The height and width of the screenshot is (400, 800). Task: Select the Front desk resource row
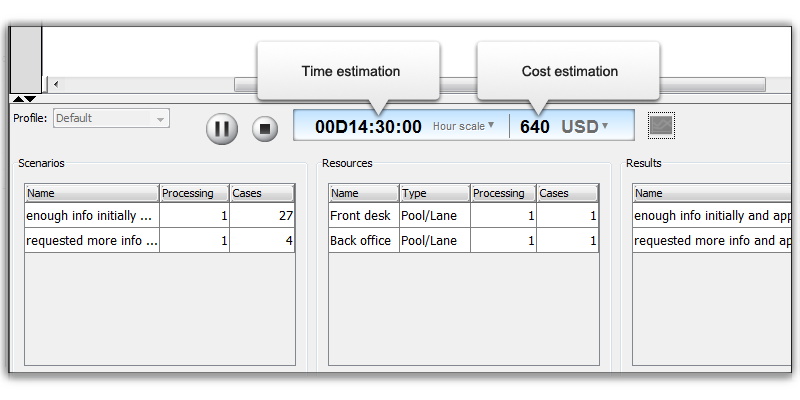coord(463,215)
